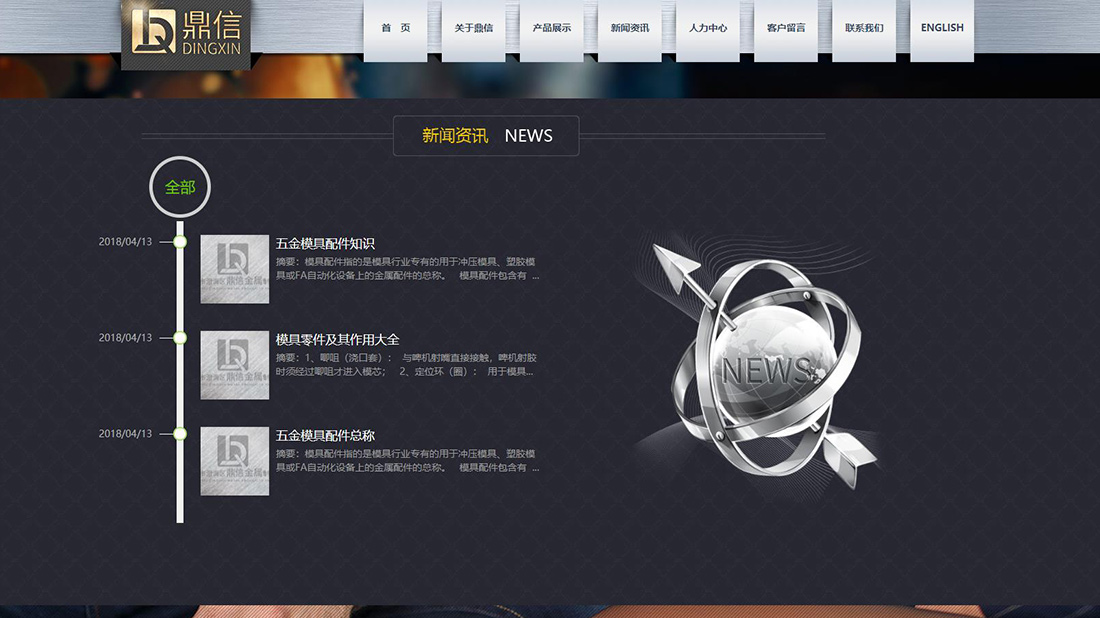Viewport: 1100px width, 618px height.
Task: Click the 鼎信 DINGXIN company logo
Action: point(185,30)
